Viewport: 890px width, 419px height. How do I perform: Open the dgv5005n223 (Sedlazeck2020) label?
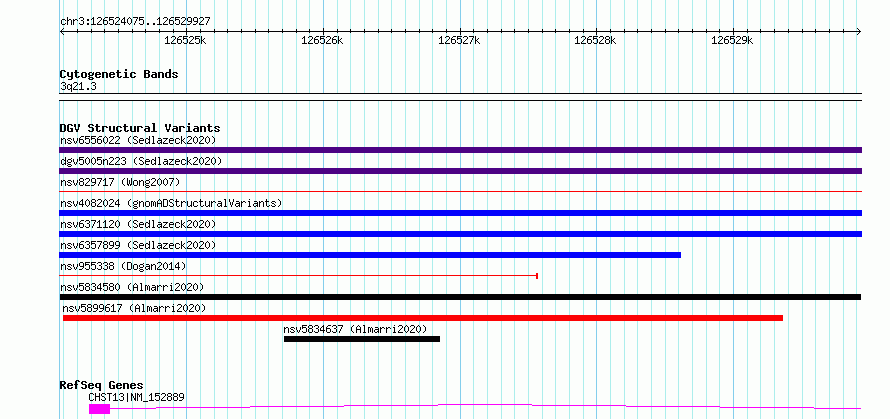point(141,161)
